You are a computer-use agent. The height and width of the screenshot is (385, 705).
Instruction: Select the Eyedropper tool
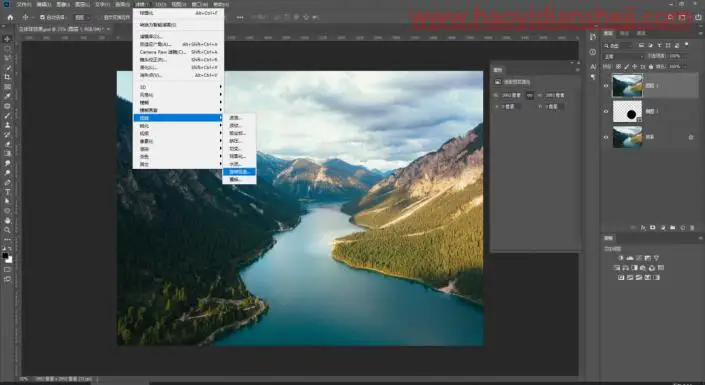click(x=7, y=96)
